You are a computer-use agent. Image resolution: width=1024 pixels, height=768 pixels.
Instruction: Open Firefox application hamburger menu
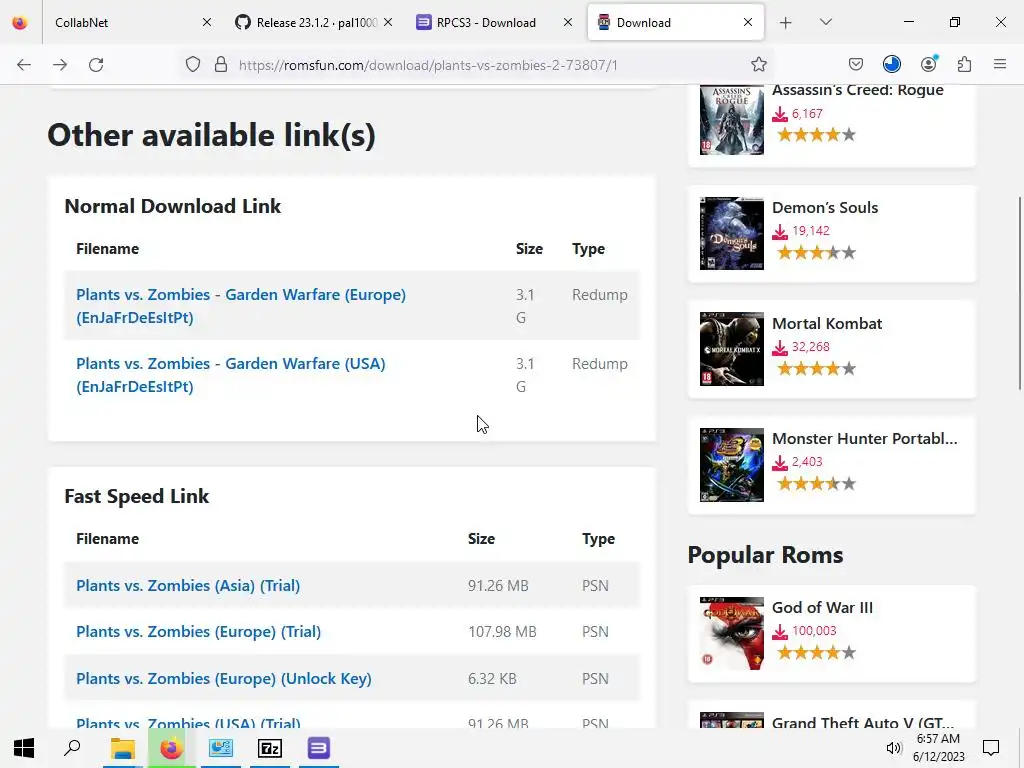click(1000, 64)
